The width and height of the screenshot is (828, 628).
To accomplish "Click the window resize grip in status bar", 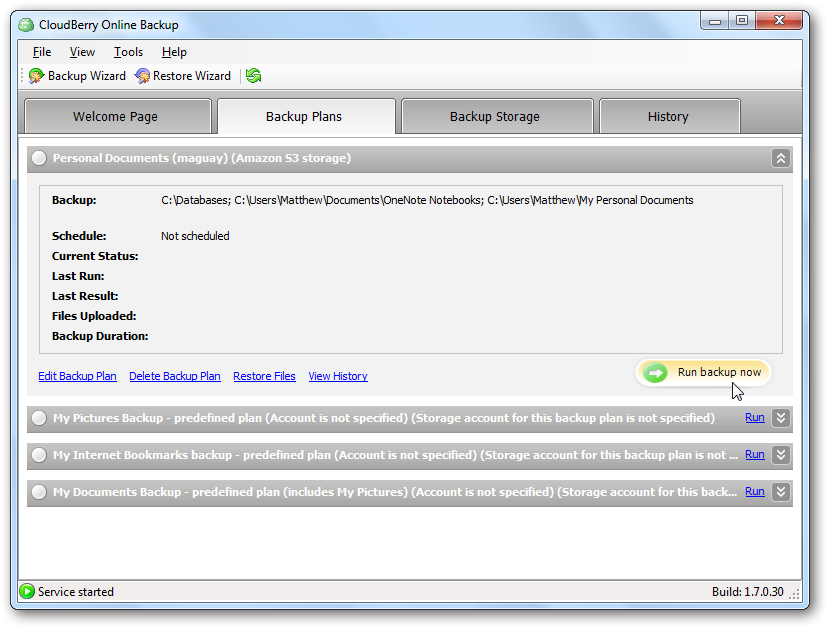I will [794, 594].
